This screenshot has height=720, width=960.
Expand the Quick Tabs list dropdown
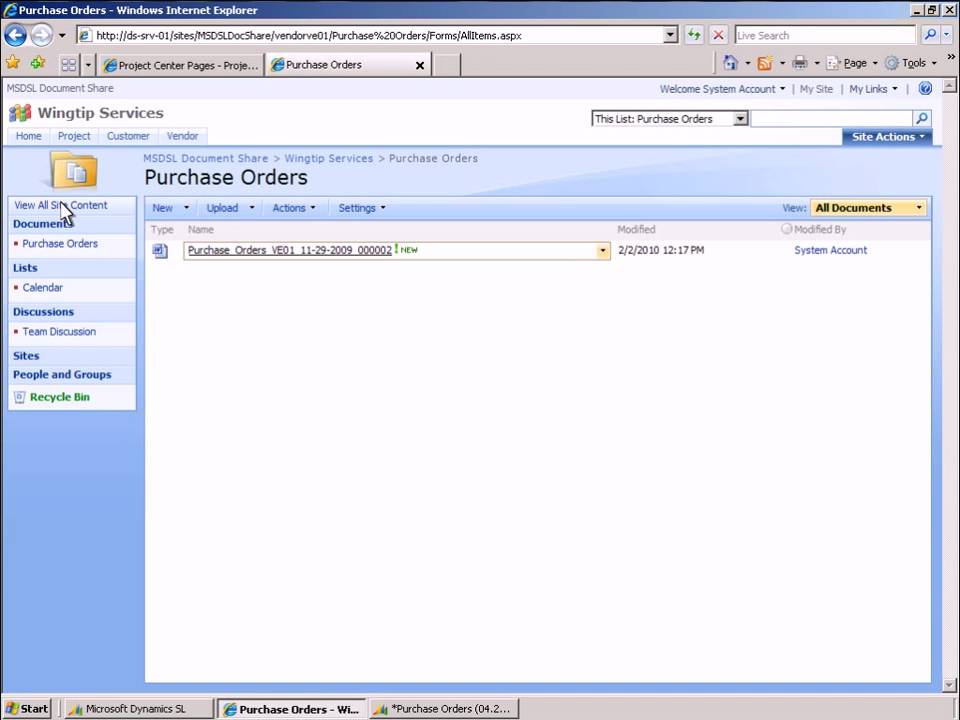click(x=88, y=64)
